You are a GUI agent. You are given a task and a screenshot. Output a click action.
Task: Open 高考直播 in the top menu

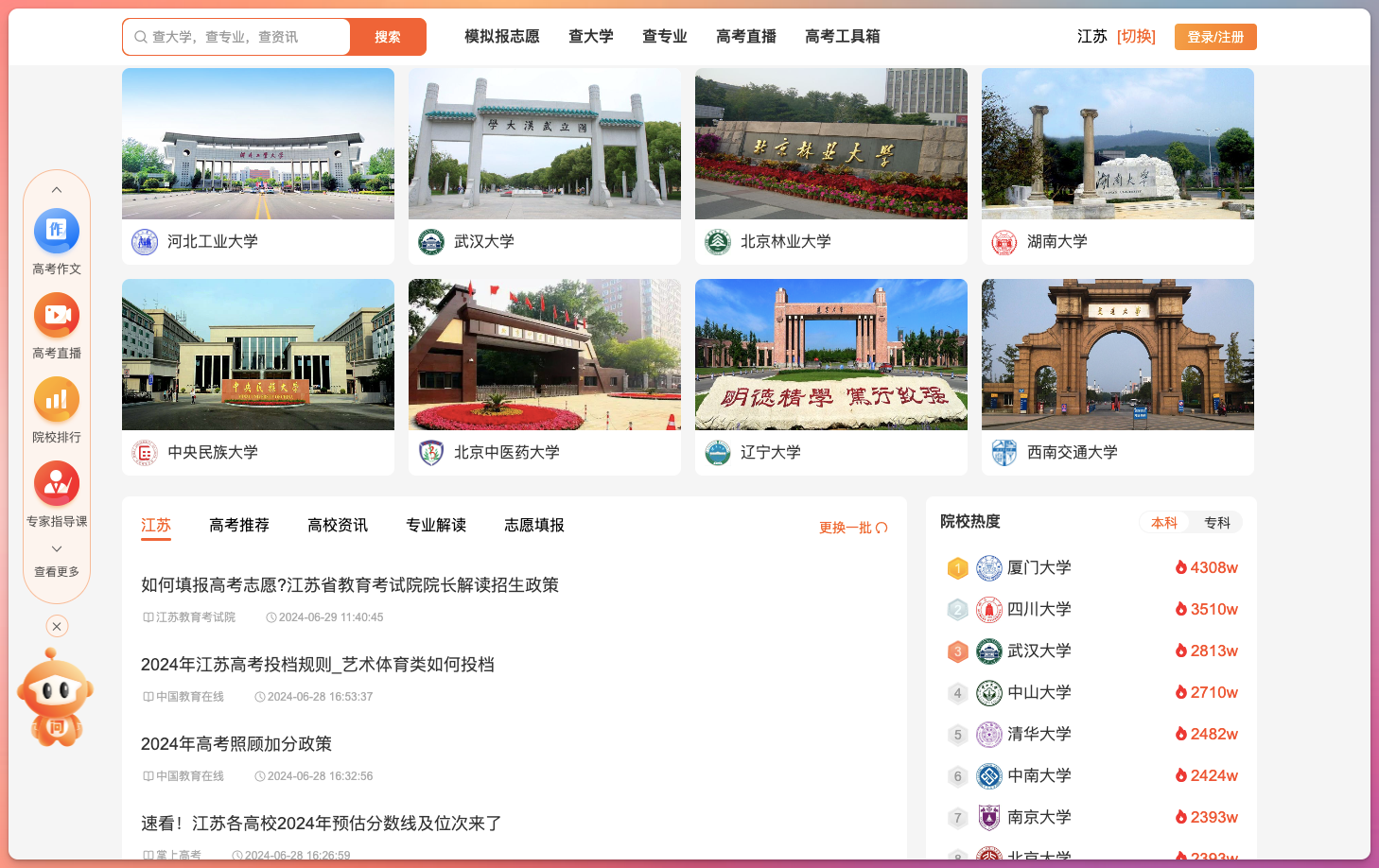point(746,36)
